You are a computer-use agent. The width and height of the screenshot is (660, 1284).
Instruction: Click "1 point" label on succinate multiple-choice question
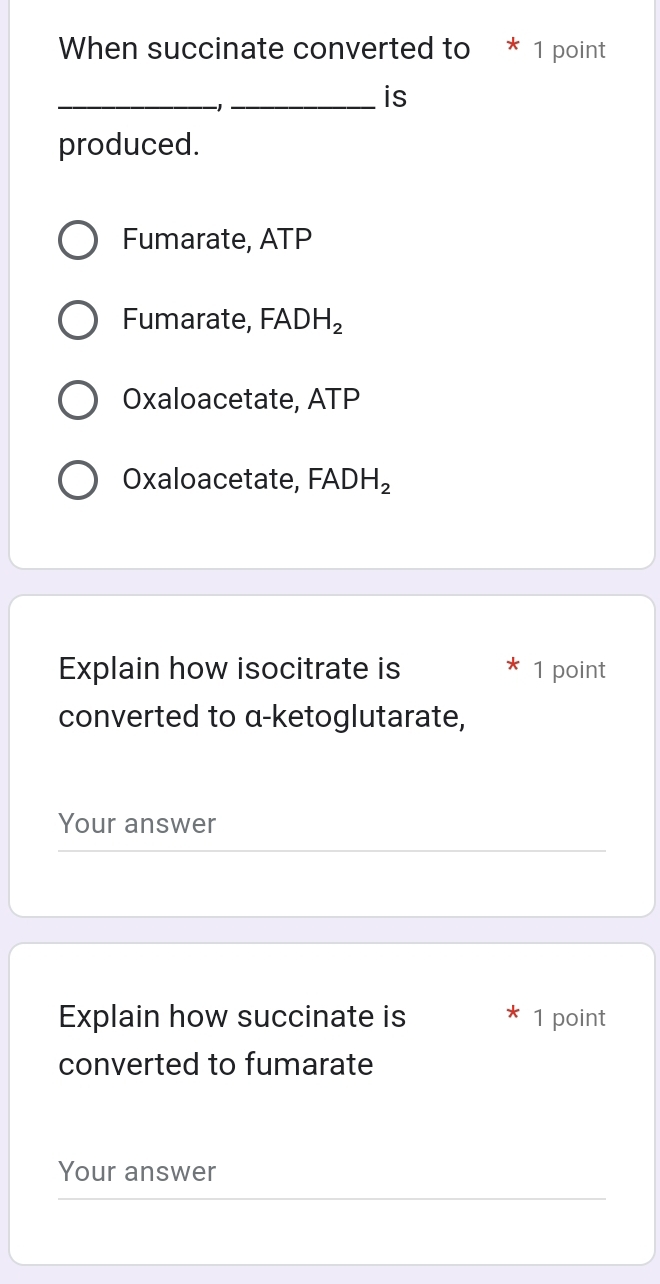tap(569, 51)
